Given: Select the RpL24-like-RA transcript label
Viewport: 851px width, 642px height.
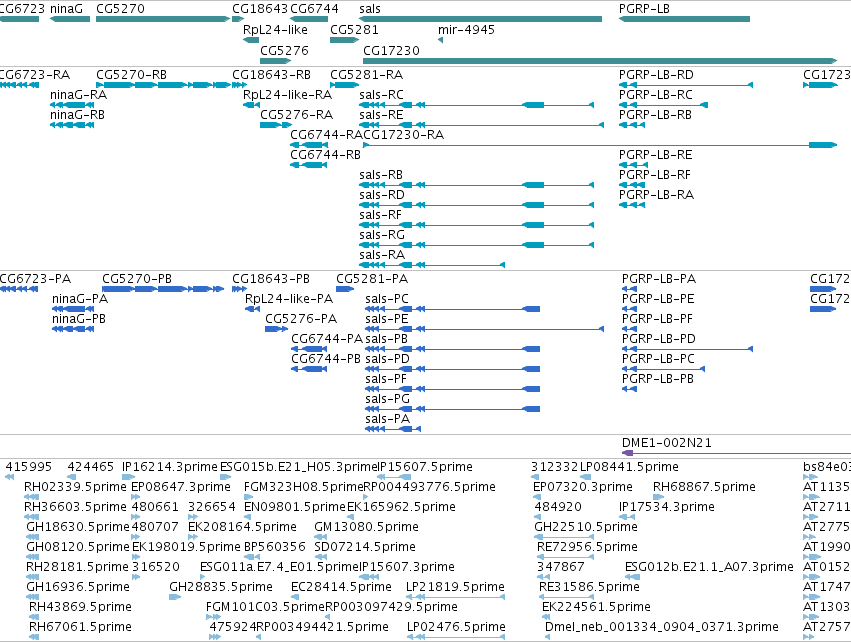Looking at the screenshot, I should (x=287, y=94).
